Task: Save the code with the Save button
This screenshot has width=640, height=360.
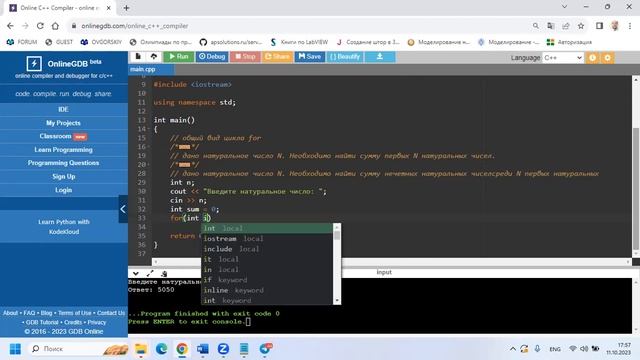Action: tap(310, 57)
